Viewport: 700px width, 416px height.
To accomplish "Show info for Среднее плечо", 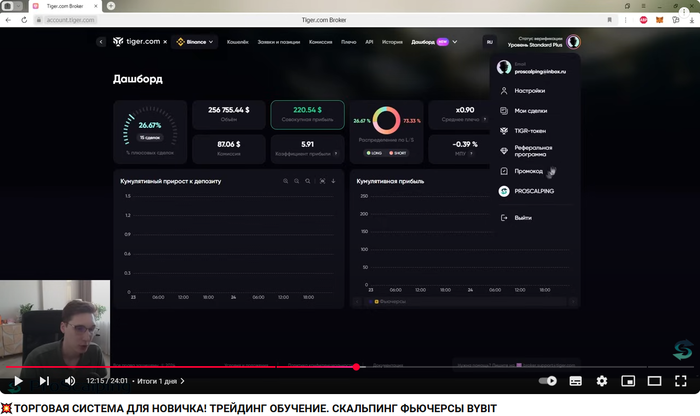I will 485,120.
